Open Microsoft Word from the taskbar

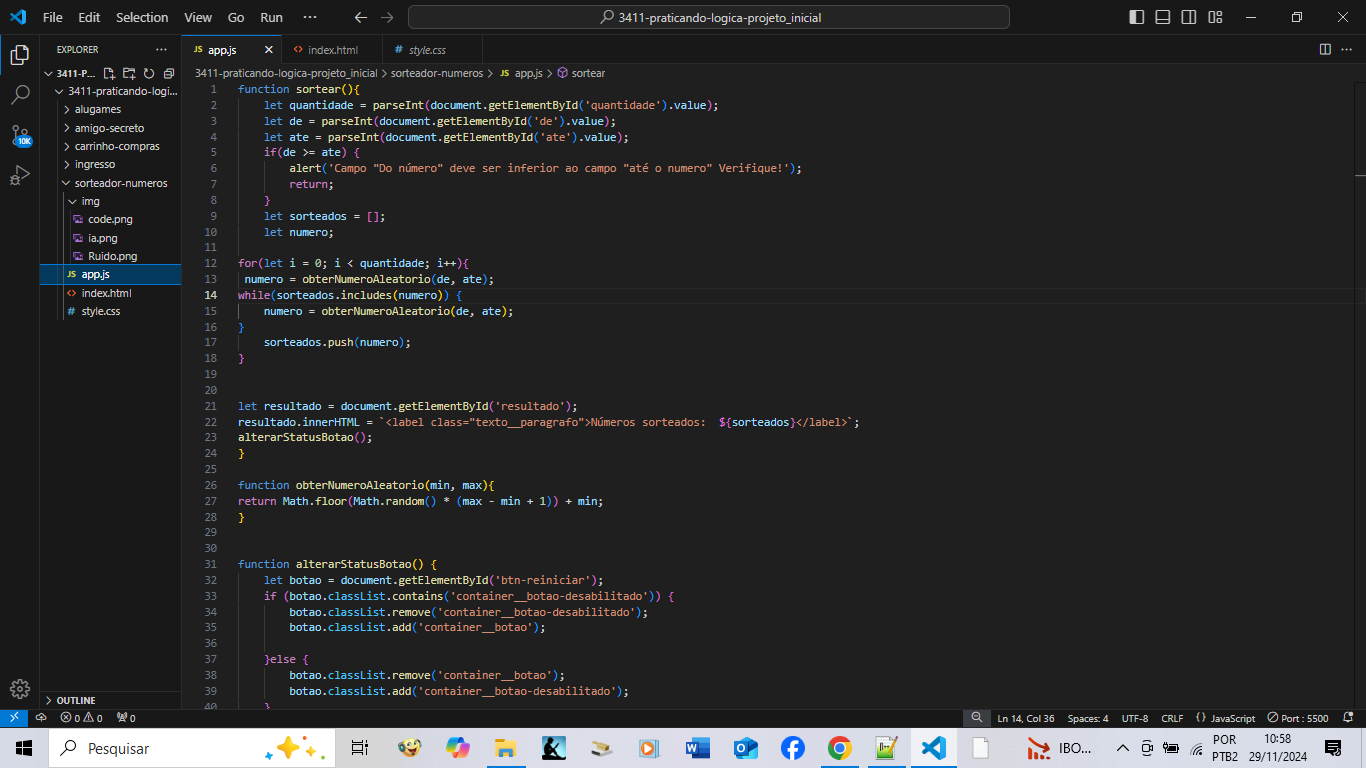click(698, 748)
